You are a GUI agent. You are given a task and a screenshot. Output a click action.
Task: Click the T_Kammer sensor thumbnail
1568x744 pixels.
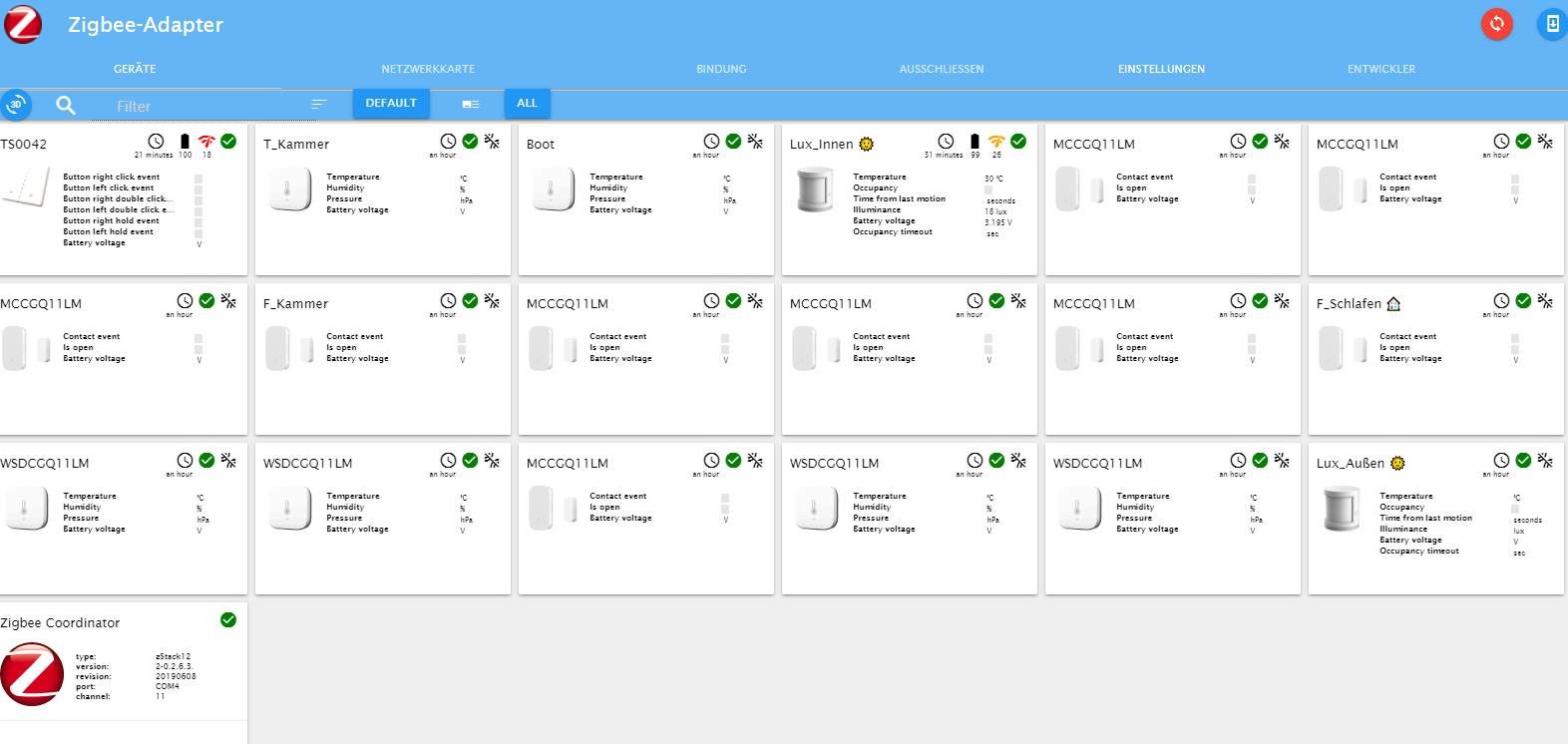(x=289, y=188)
